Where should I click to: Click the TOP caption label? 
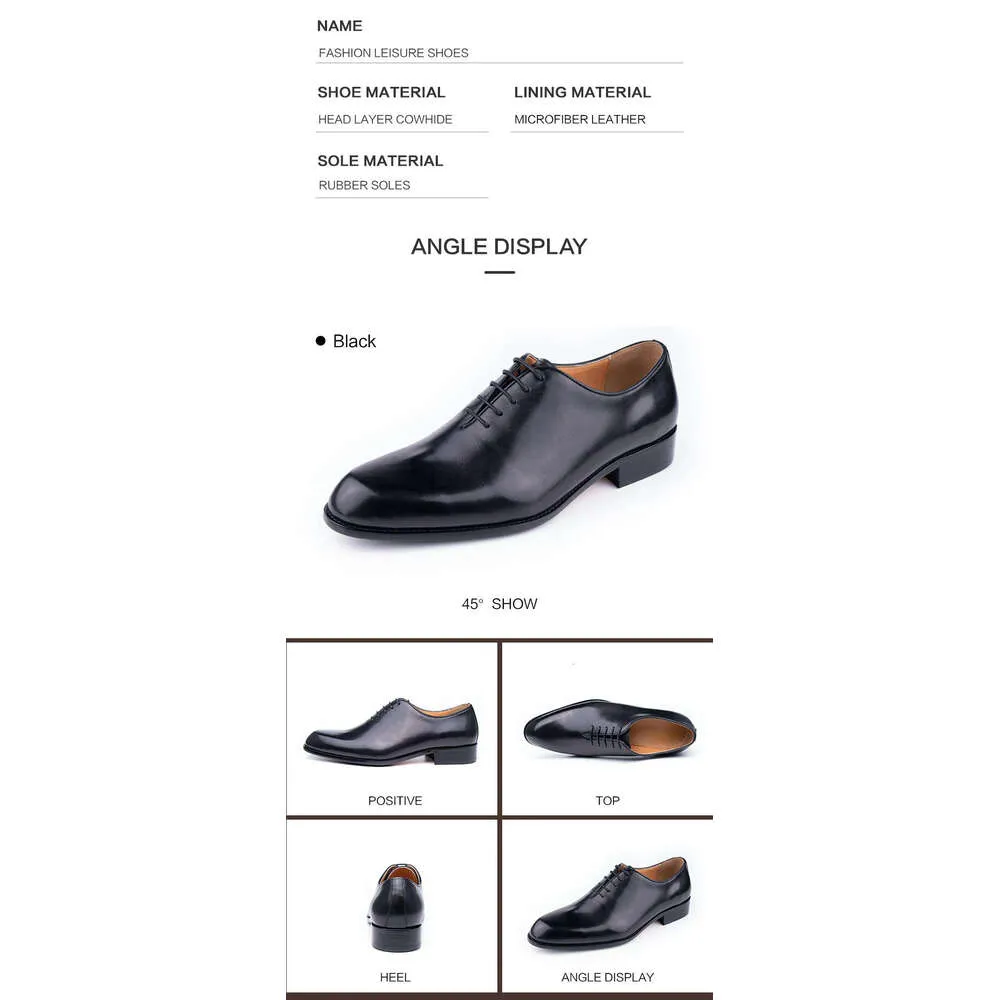[608, 801]
